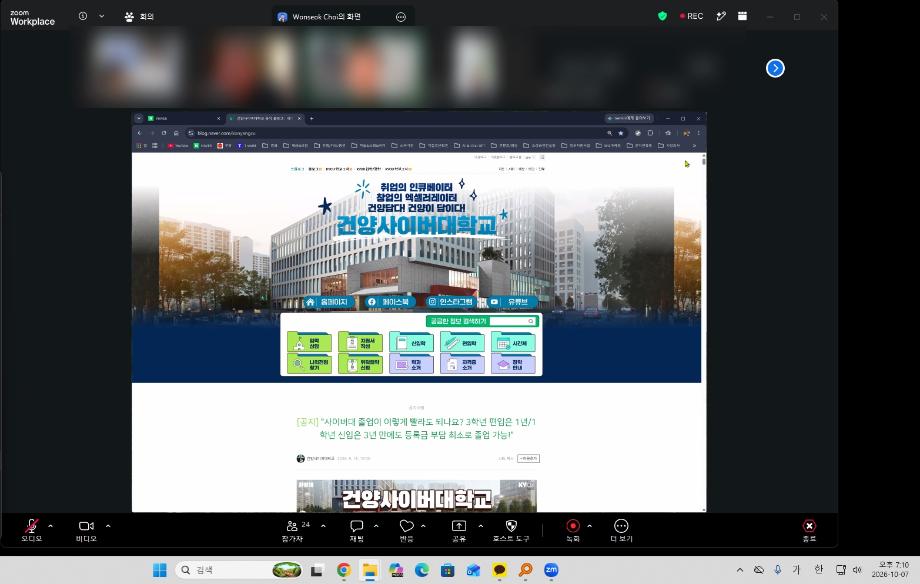
Task: Expand audio options arrow next to 오디오
Action: (x=50, y=526)
